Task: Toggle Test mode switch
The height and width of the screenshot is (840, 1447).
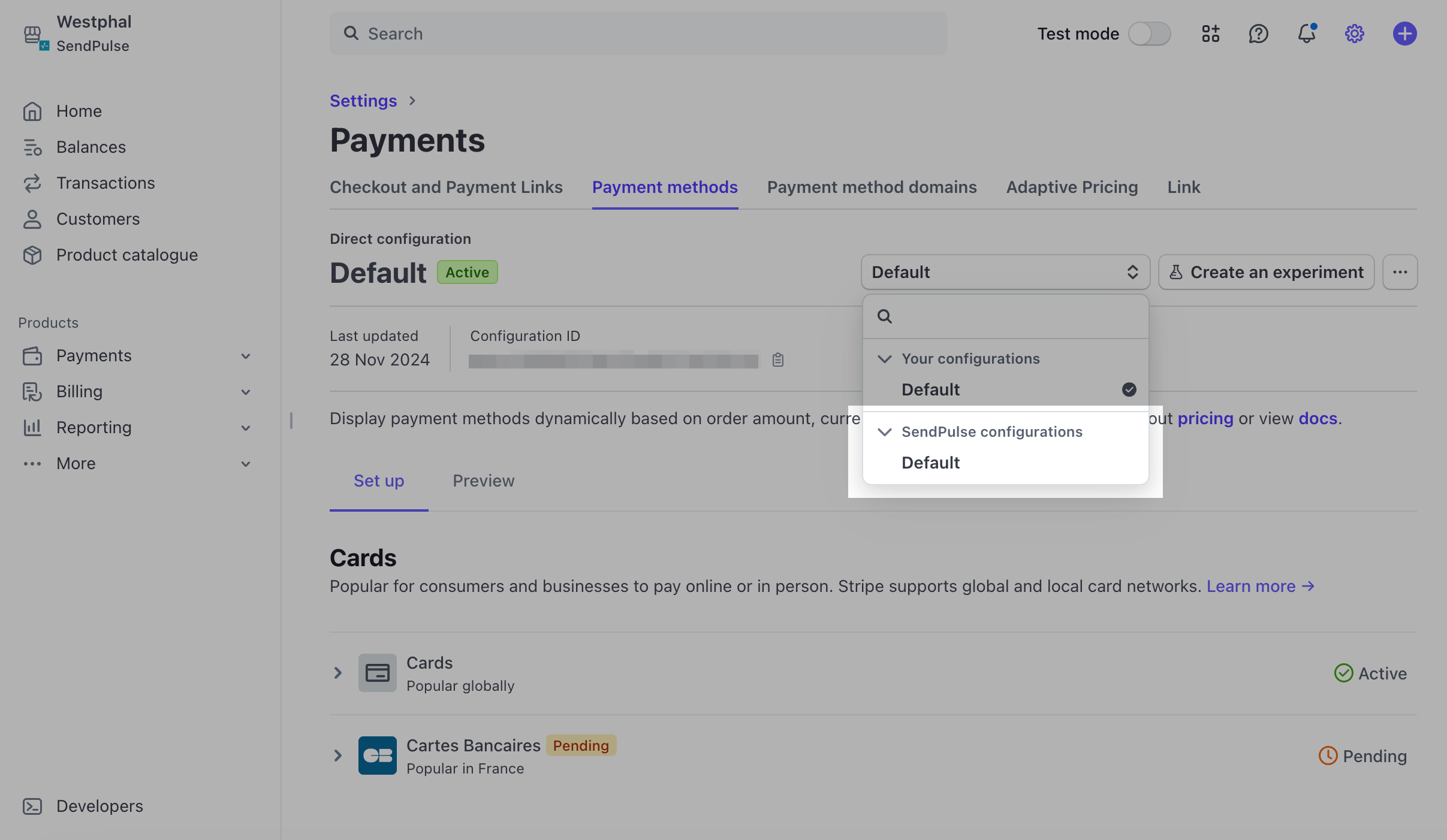Action: click(x=1149, y=34)
